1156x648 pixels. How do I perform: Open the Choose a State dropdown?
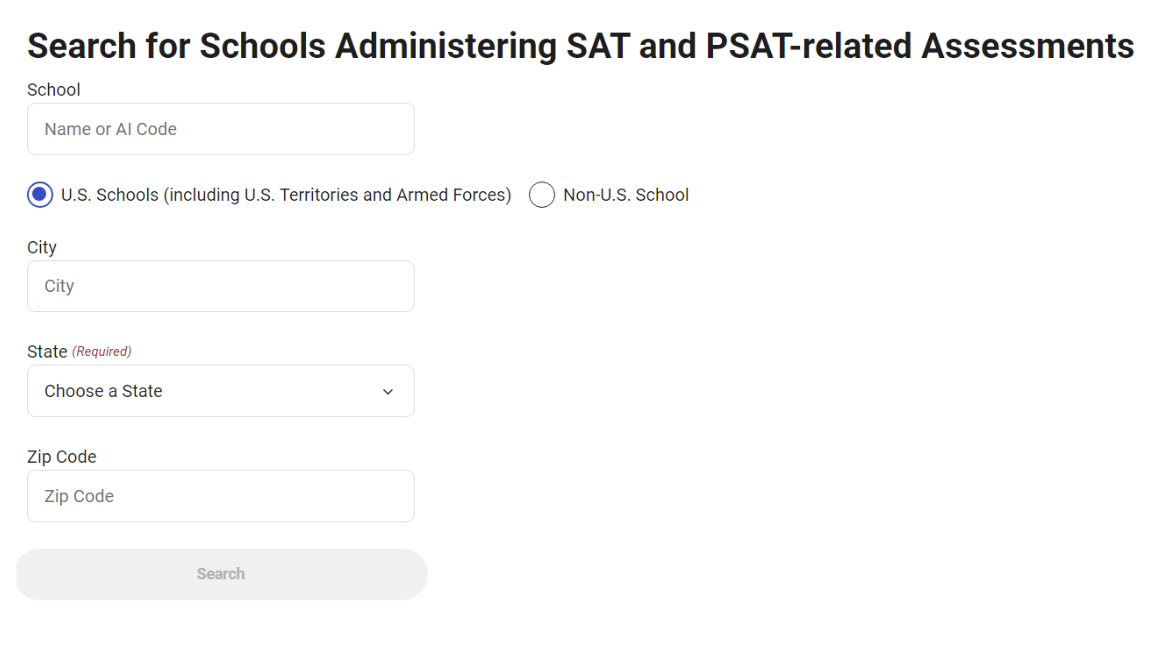click(x=220, y=391)
